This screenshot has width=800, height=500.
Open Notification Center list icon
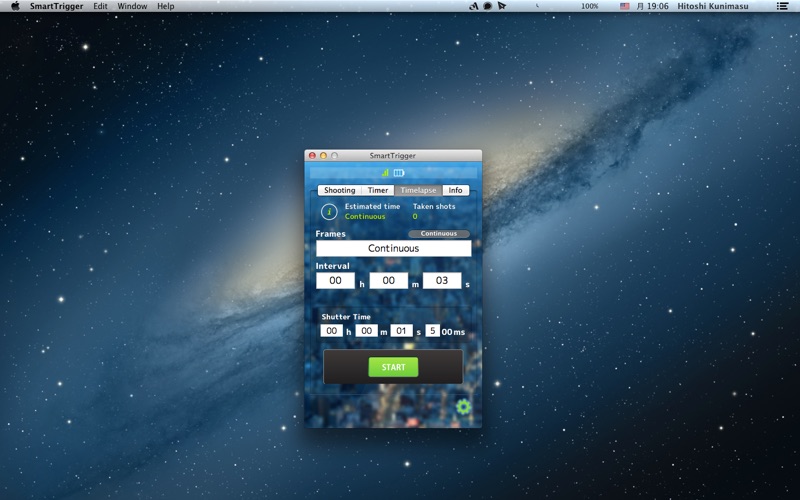pyautogui.click(x=782, y=6)
